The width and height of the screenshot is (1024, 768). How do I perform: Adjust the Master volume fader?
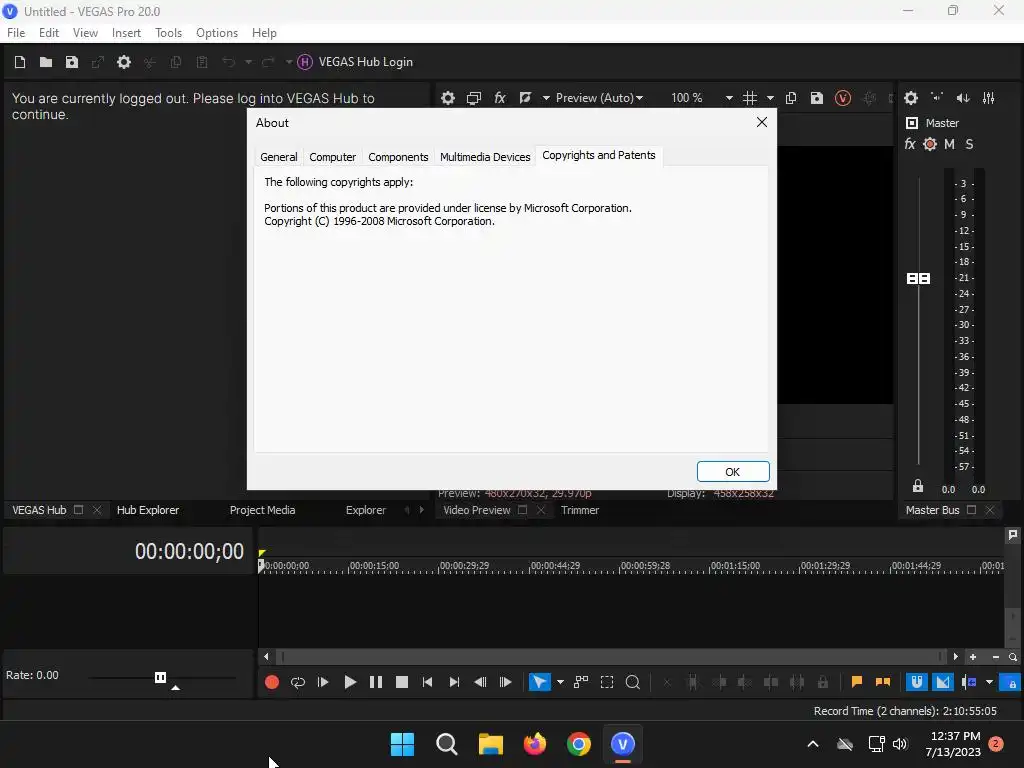918,279
